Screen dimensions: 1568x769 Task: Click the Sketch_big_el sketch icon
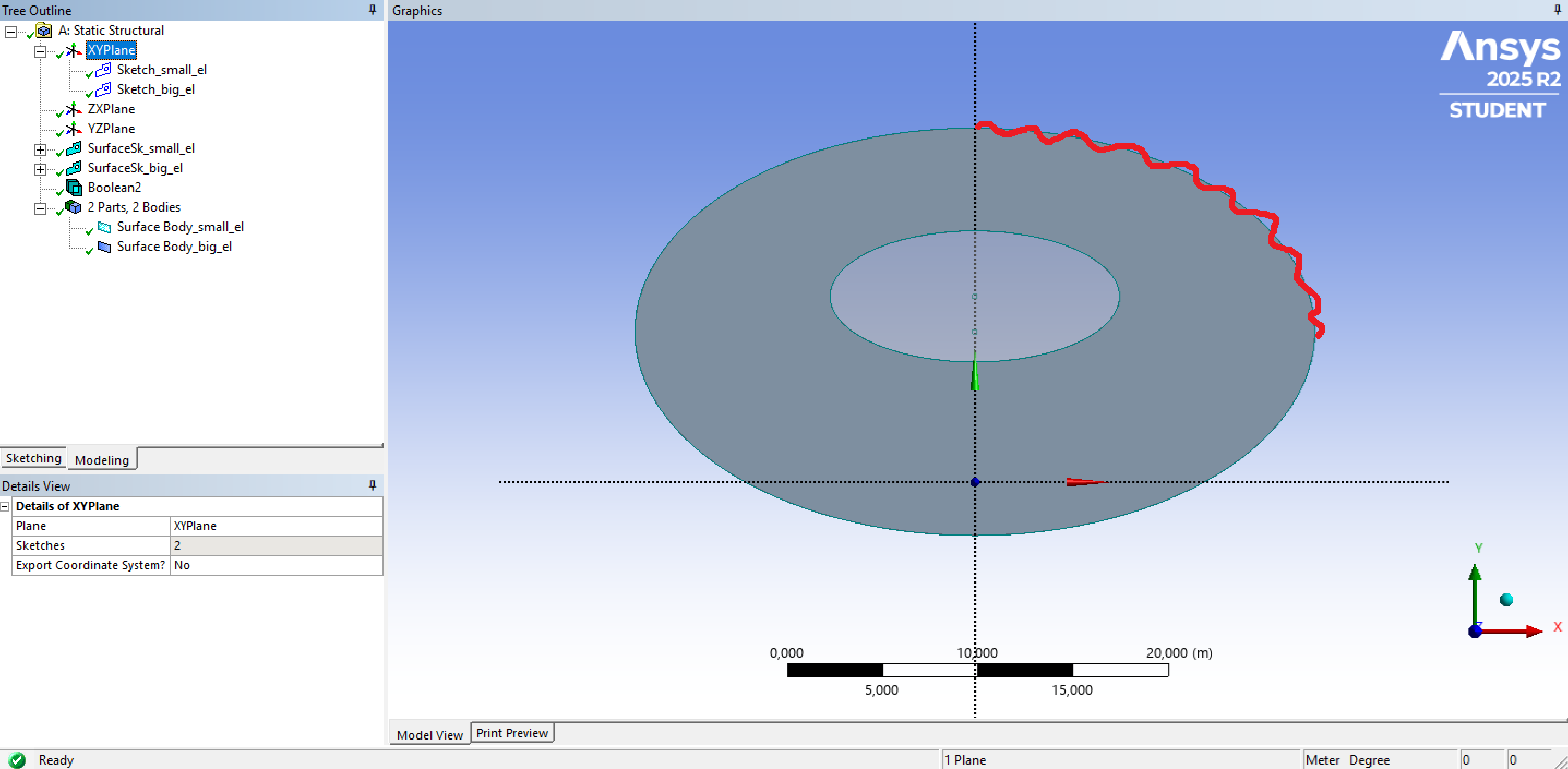point(104,89)
